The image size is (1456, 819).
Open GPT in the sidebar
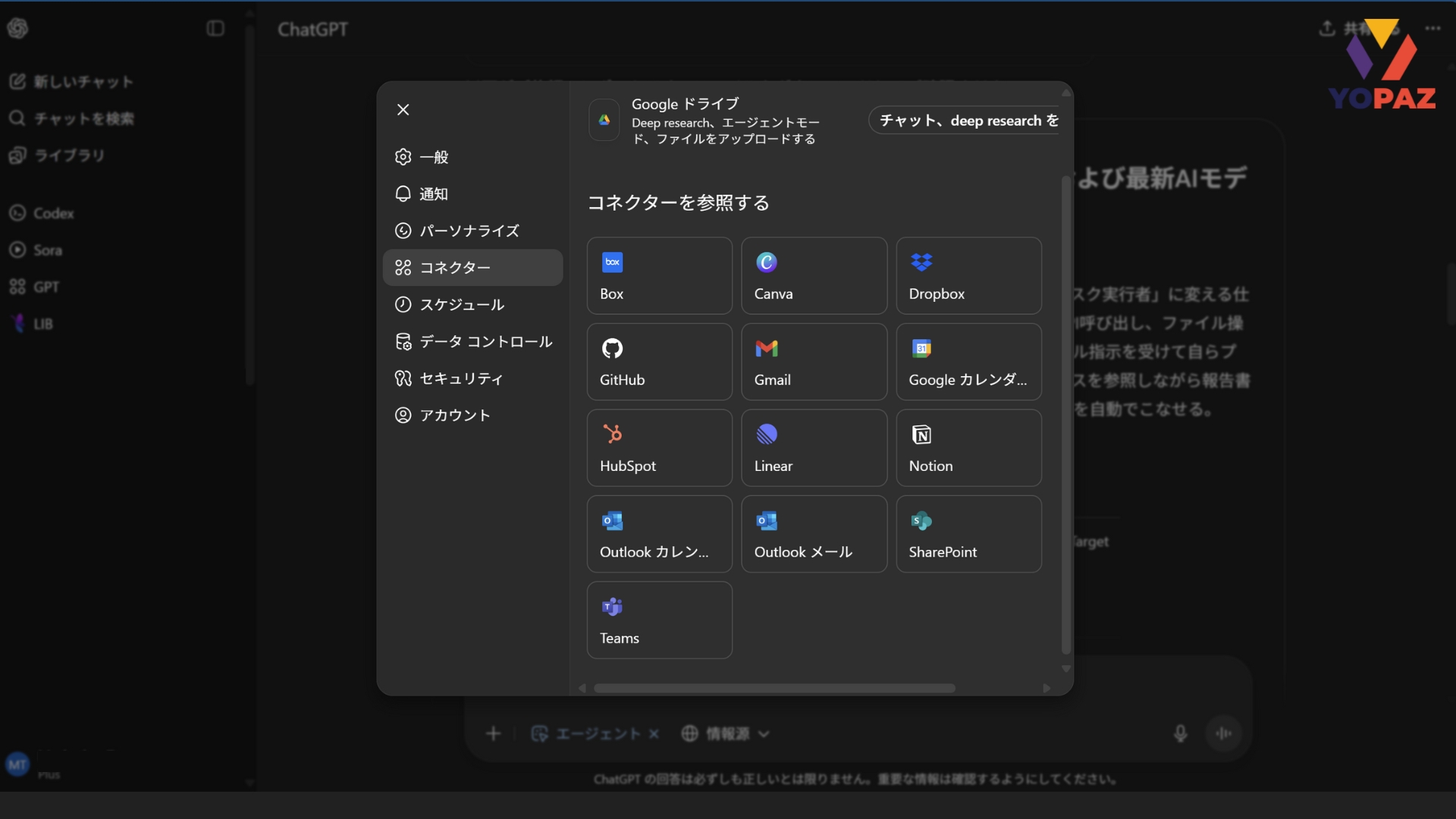click(x=35, y=287)
